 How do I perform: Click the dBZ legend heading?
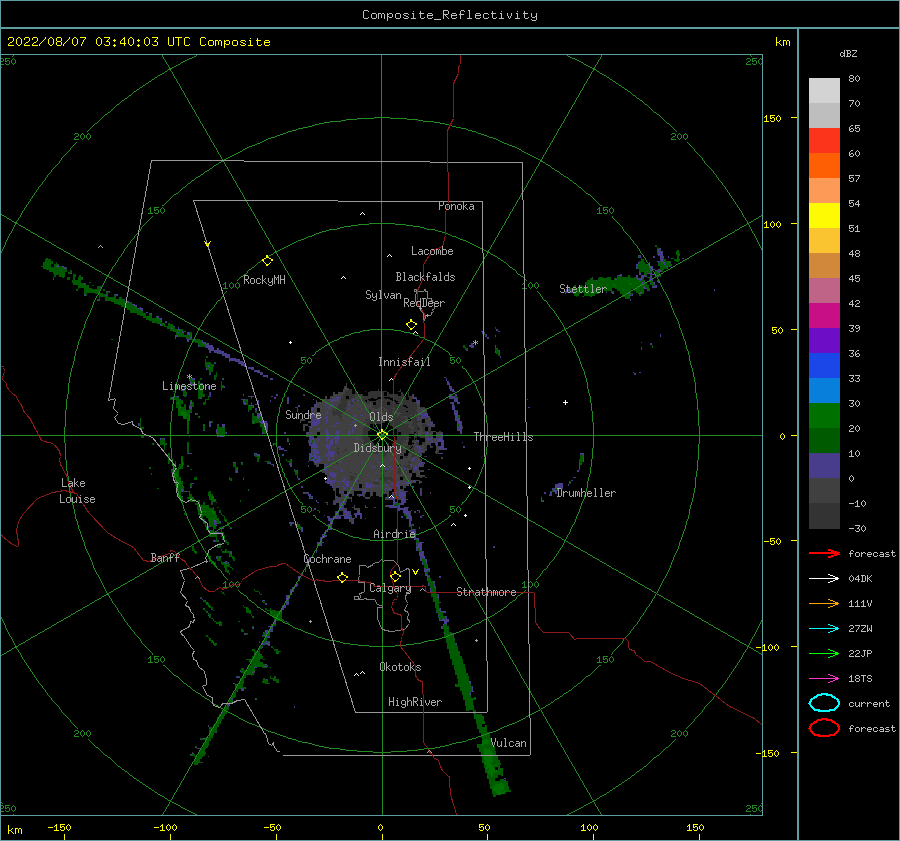[848, 53]
